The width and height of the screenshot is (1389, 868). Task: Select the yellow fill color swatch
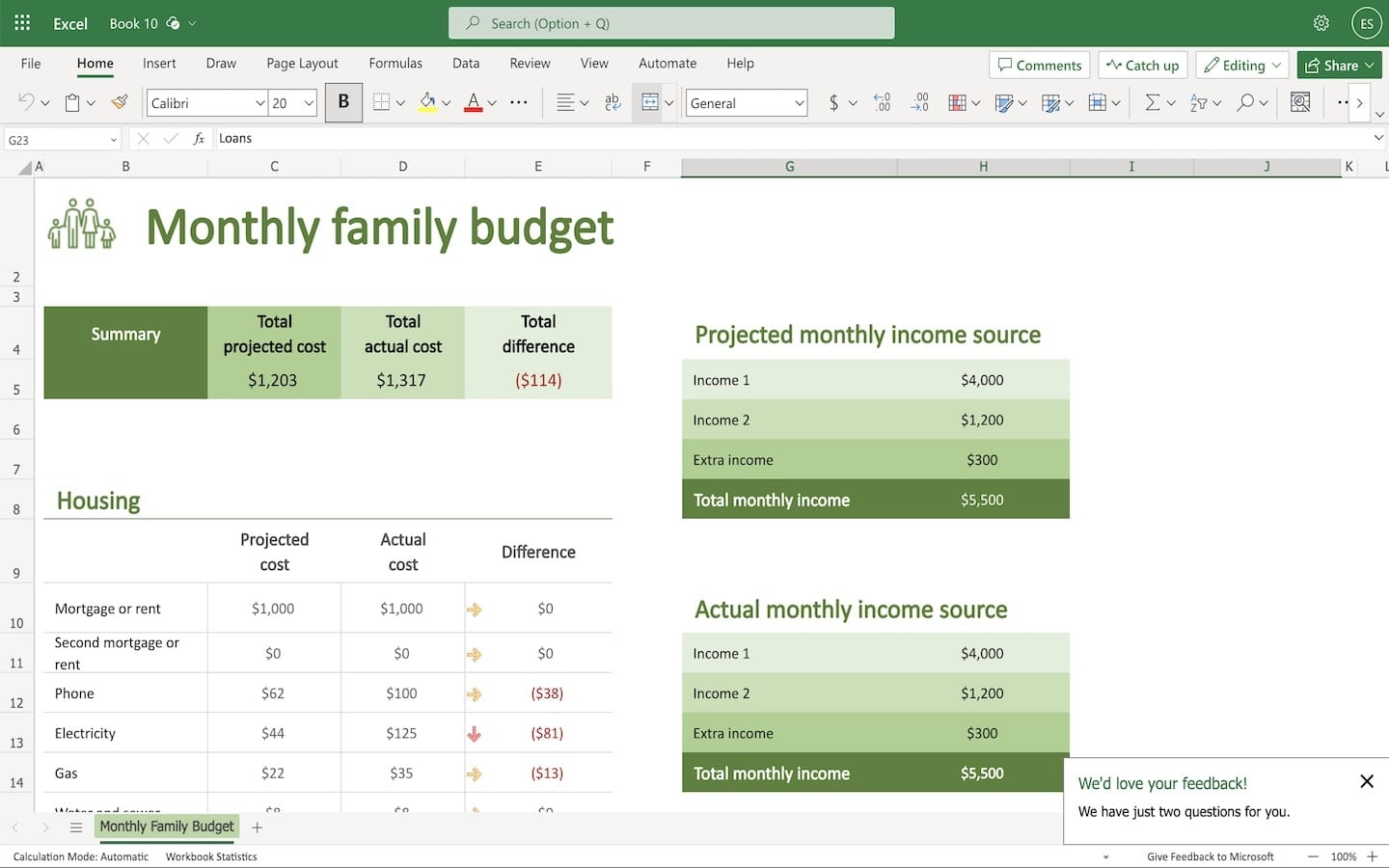pyautogui.click(x=428, y=102)
